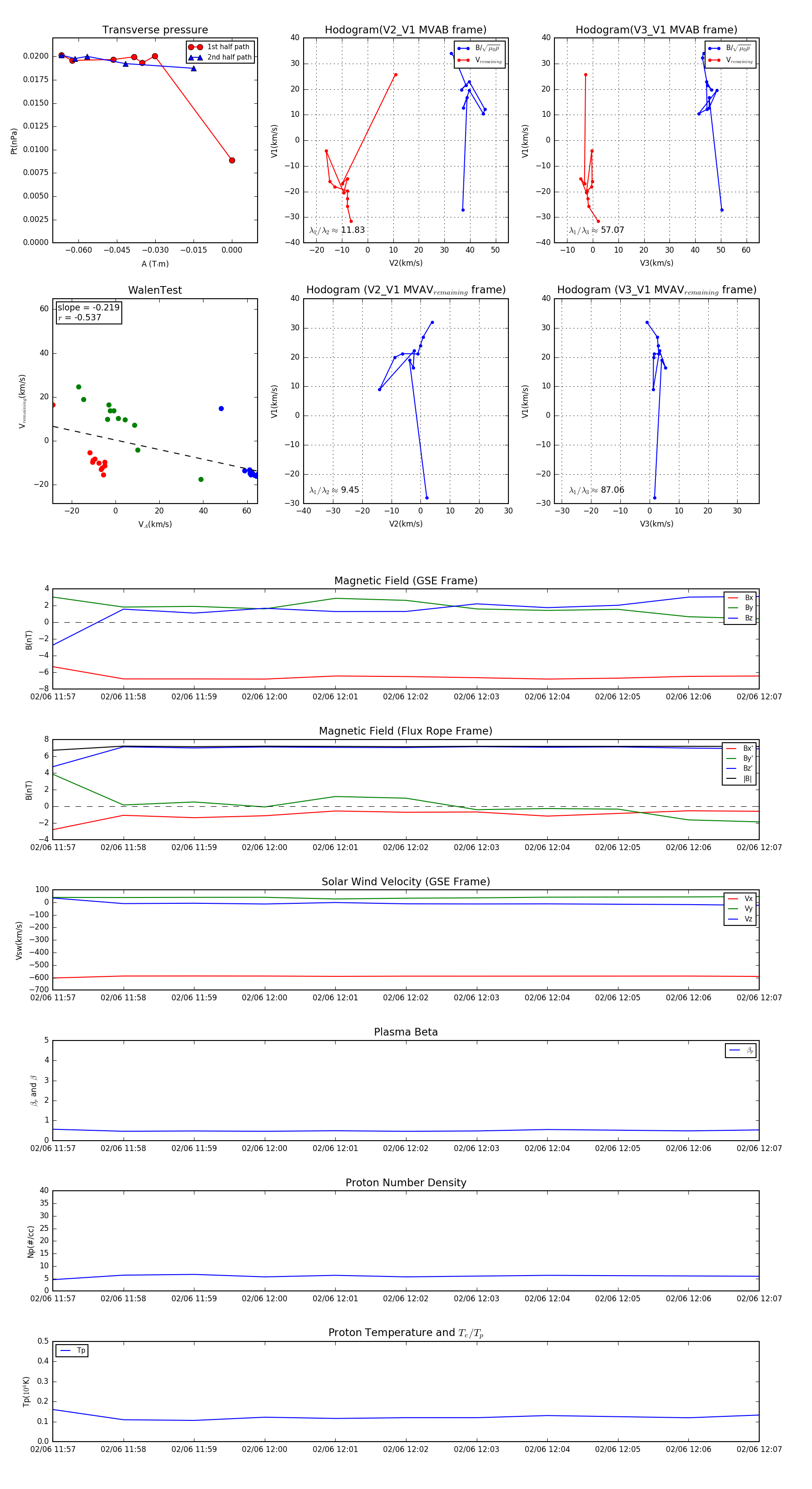Click the "A (T·m)" x-axis label
The image size is (812, 1489).
(155, 264)
